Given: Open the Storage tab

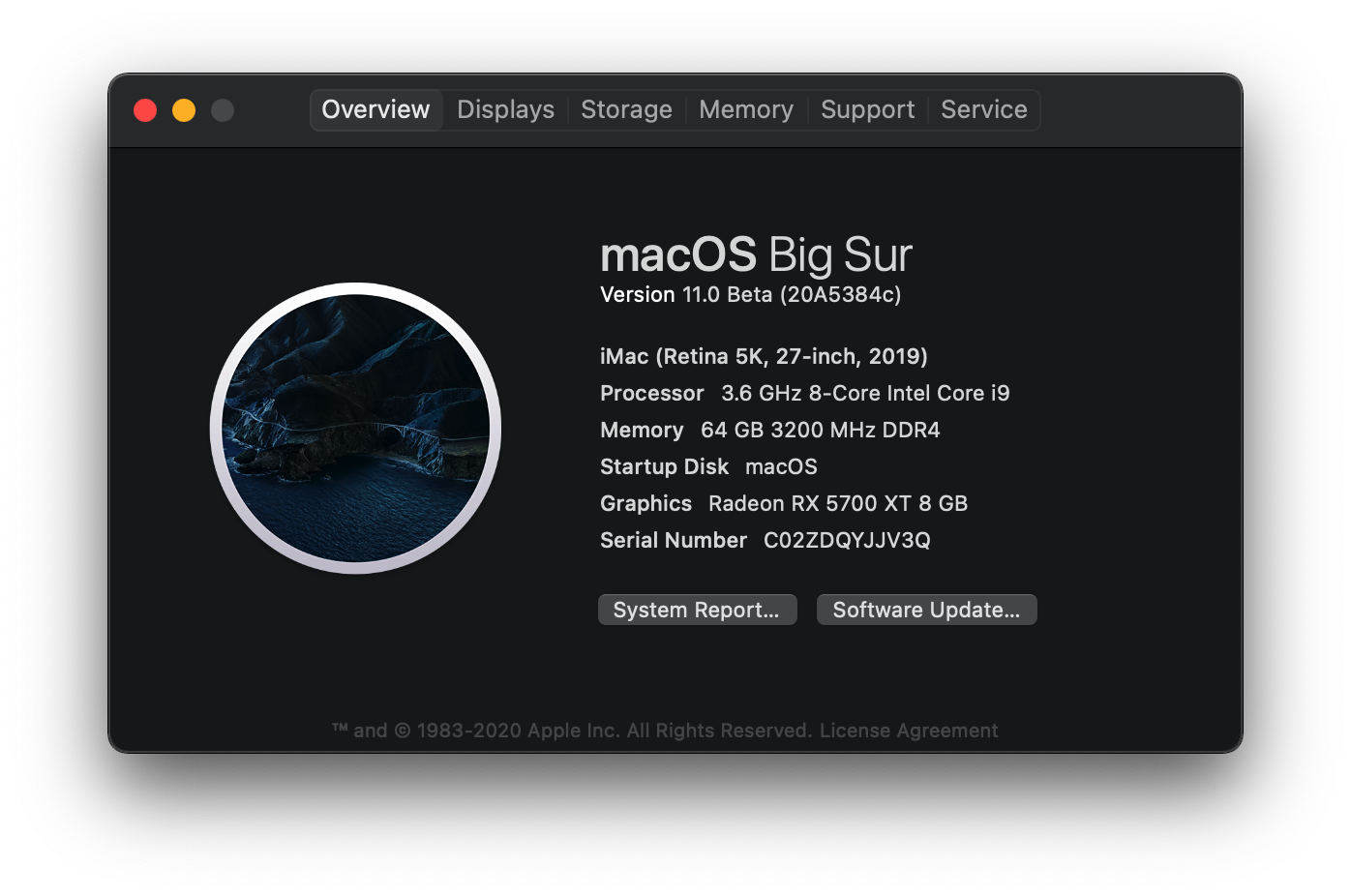Looking at the screenshot, I should [626, 109].
